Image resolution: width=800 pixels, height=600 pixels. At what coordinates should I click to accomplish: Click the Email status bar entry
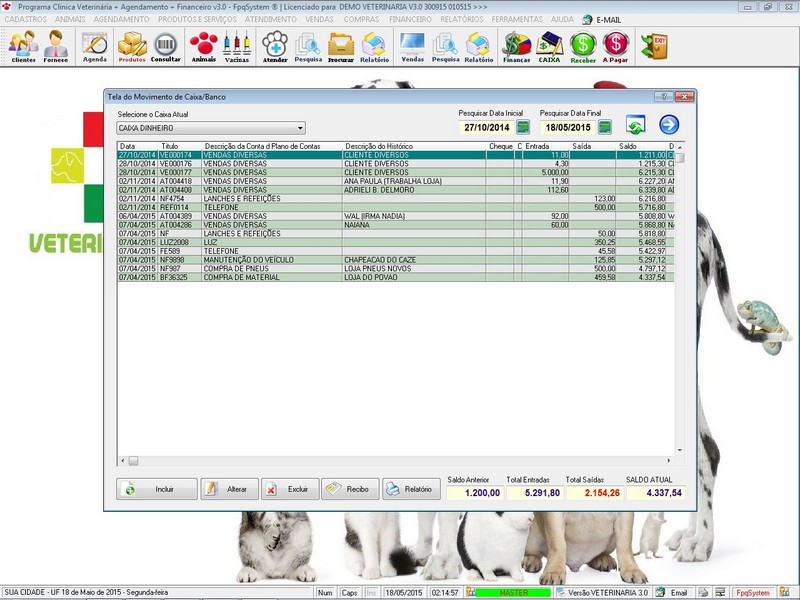coord(672,593)
